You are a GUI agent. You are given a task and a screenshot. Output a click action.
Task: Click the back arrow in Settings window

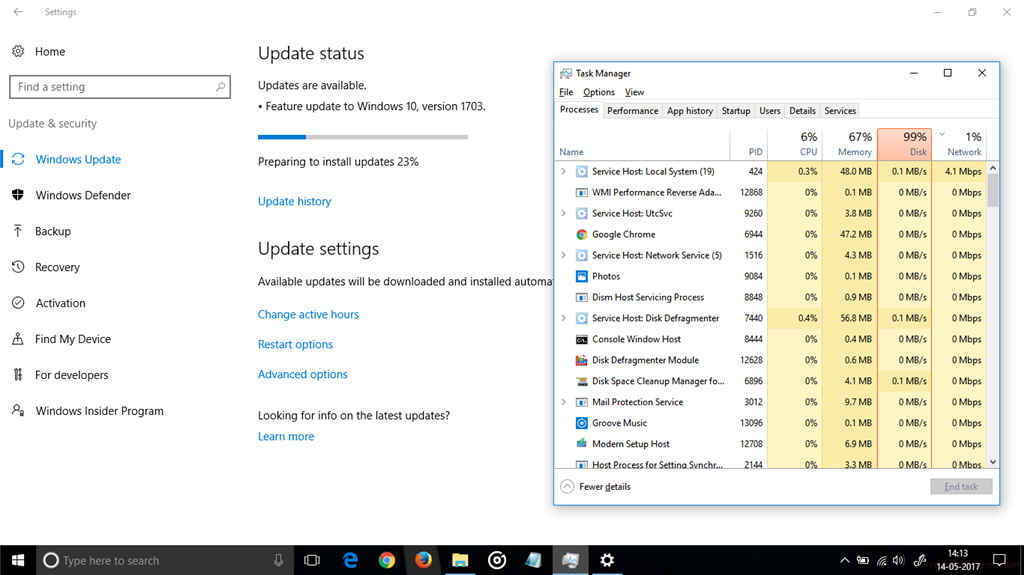pyautogui.click(x=18, y=12)
